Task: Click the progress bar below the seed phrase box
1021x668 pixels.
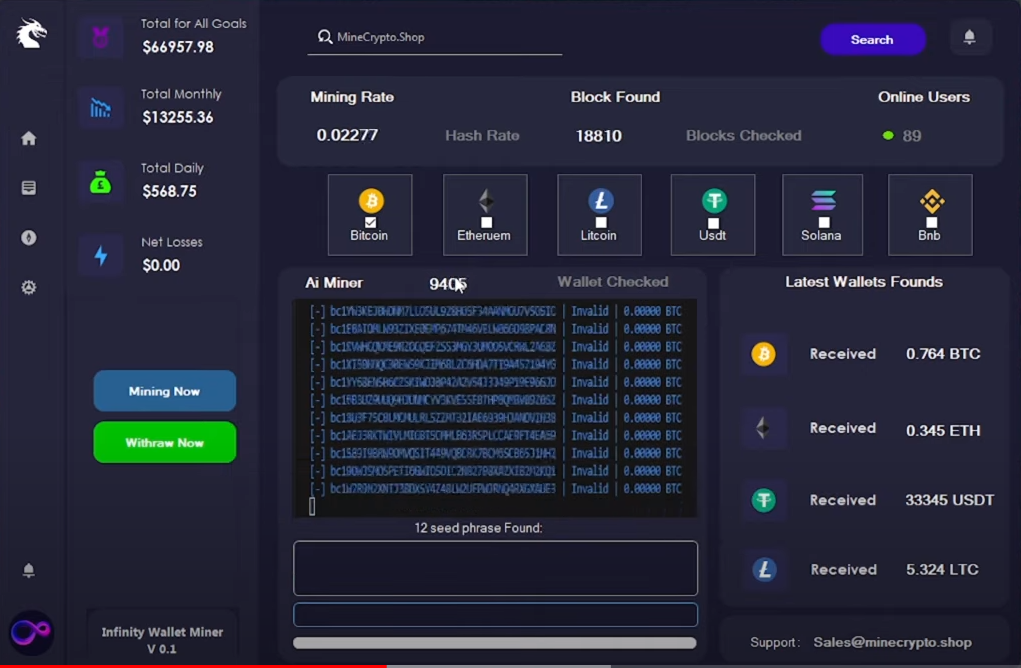Action: coord(495,643)
